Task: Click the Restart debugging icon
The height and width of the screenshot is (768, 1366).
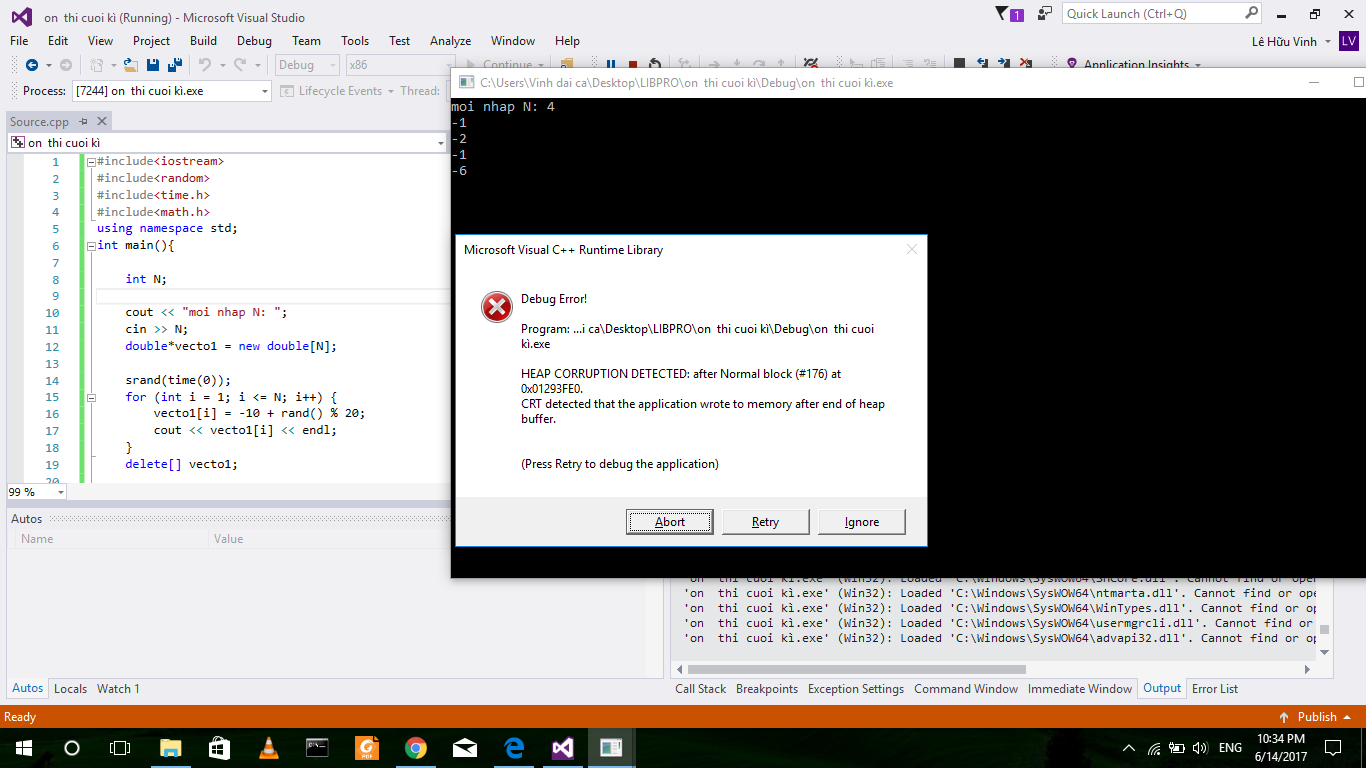Action: pyautogui.click(x=654, y=65)
